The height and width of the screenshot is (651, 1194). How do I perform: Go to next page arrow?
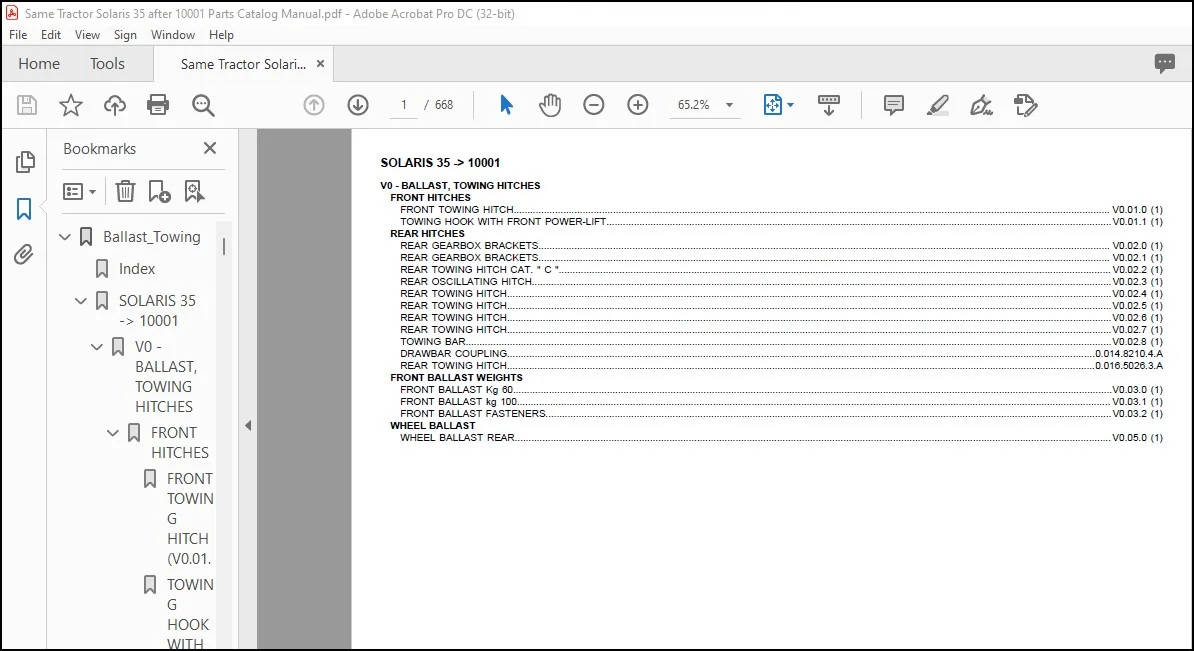tap(358, 105)
